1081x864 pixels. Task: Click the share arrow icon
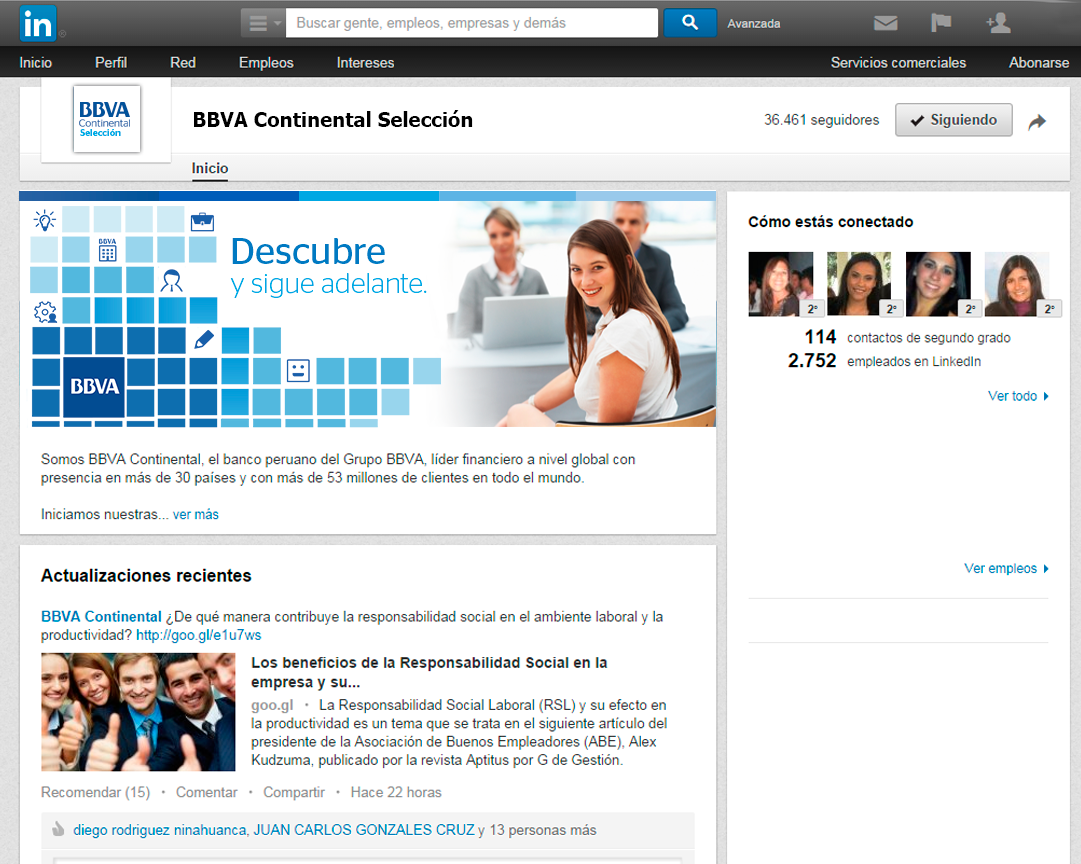(1037, 122)
